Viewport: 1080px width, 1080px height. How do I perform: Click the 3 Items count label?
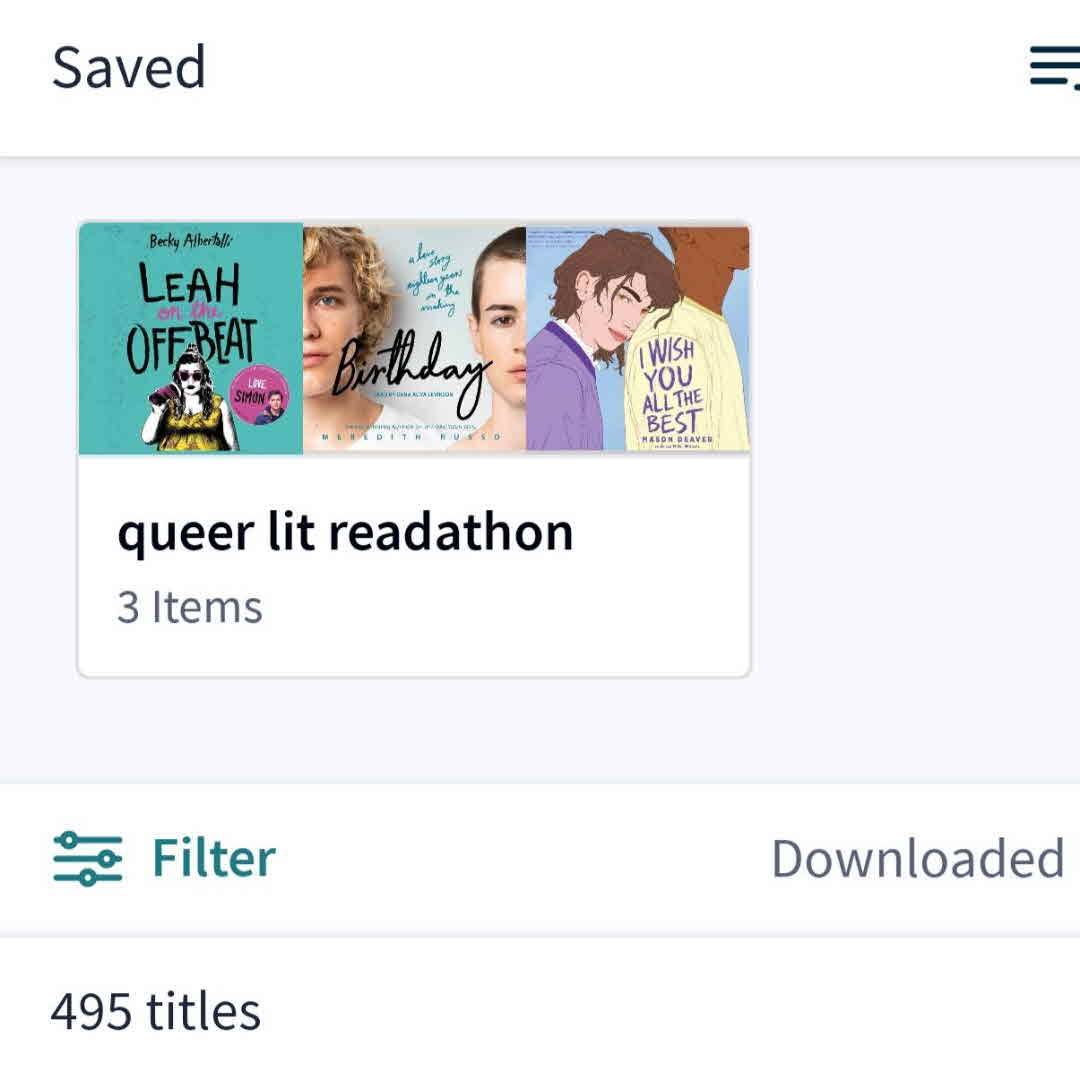point(189,608)
